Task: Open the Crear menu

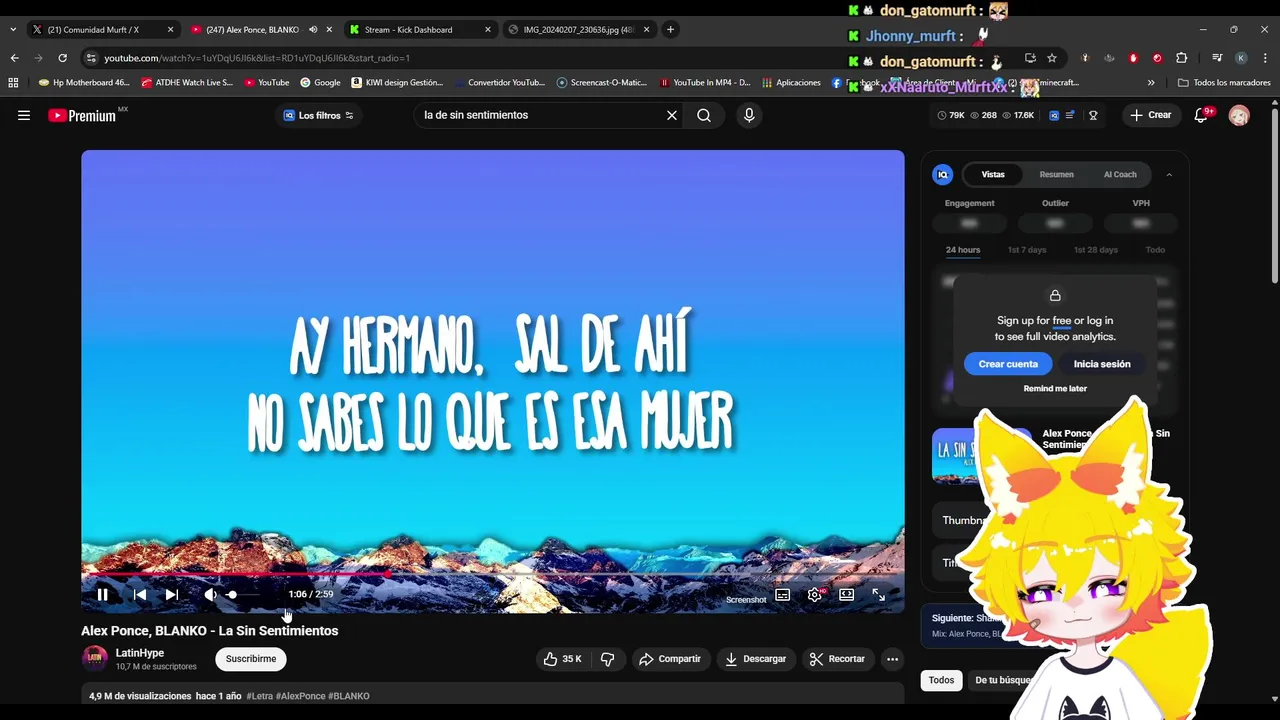Action: 1150,115
